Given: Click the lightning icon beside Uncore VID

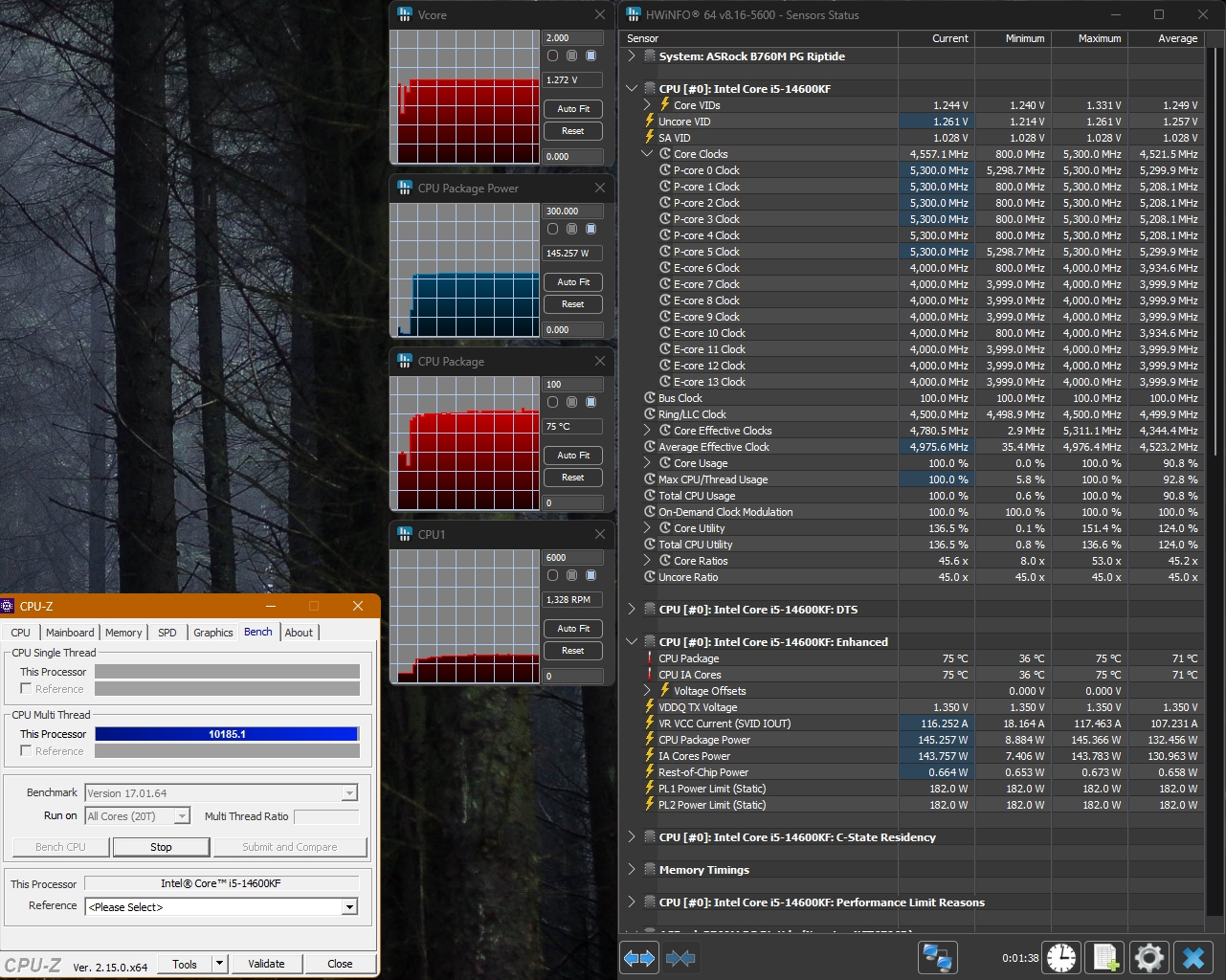Looking at the screenshot, I should 650,122.
